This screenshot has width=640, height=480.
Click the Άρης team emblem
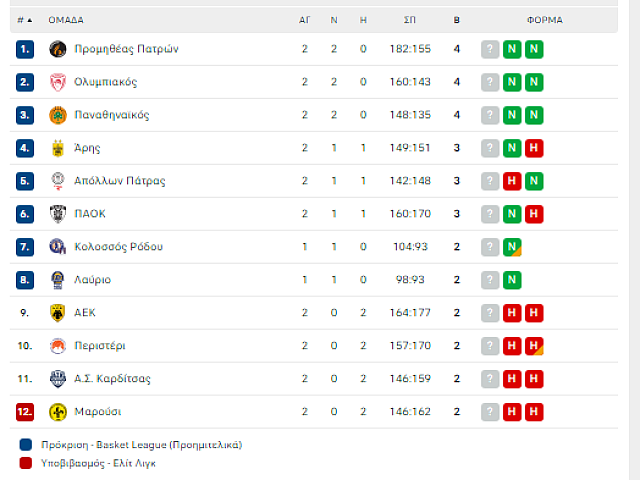58,148
